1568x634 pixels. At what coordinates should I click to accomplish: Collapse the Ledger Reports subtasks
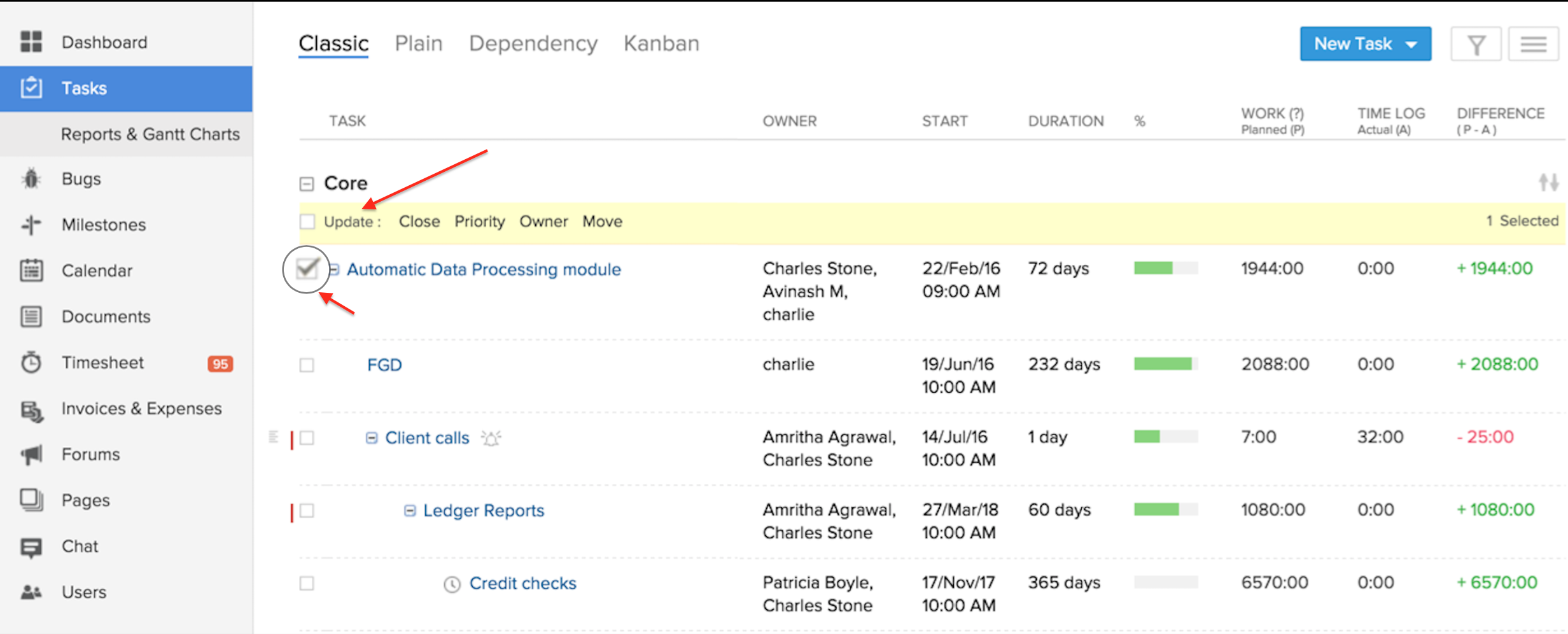(410, 511)
